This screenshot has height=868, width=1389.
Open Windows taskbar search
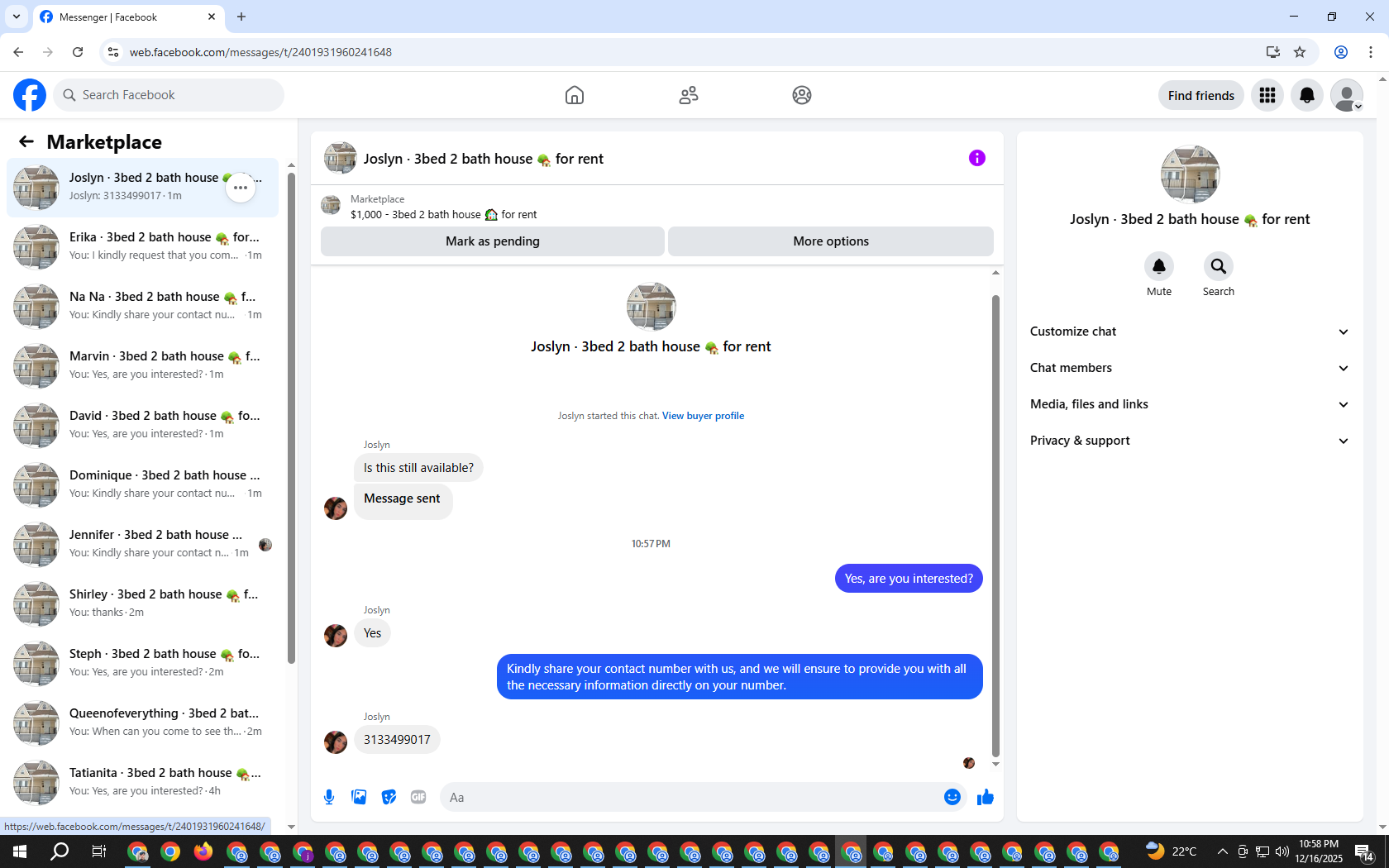coord(60,851)
